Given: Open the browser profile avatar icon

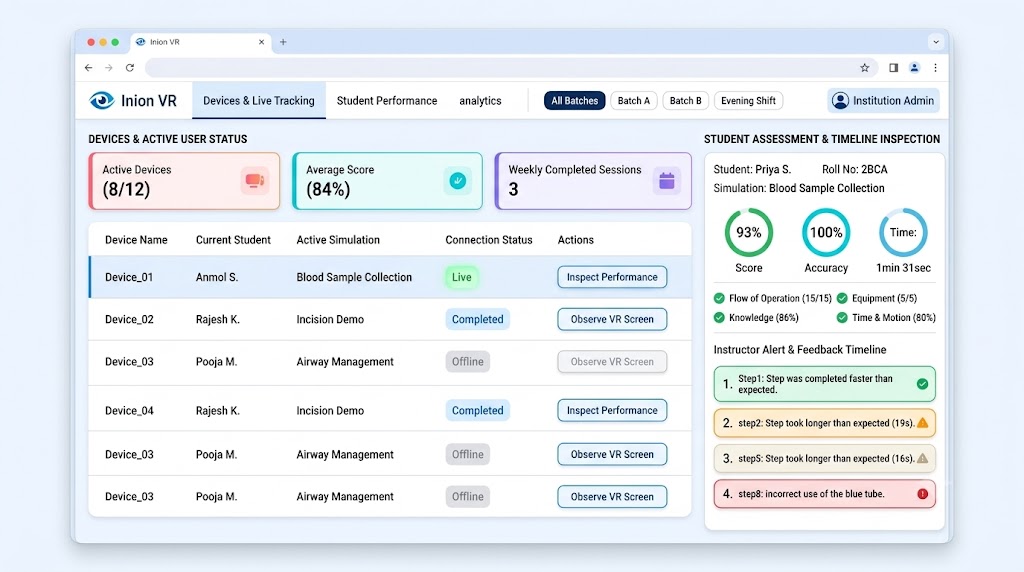Looking at the screenshot, I should pos(914,68).
